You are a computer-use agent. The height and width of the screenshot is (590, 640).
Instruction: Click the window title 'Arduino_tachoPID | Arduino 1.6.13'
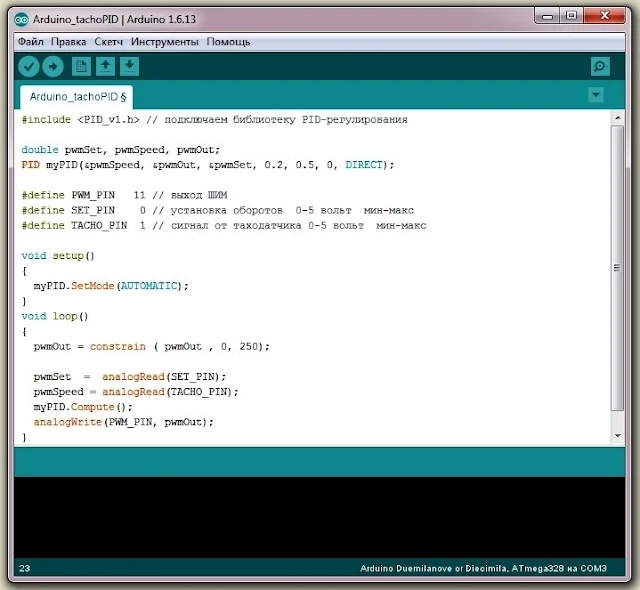[114, 19]
